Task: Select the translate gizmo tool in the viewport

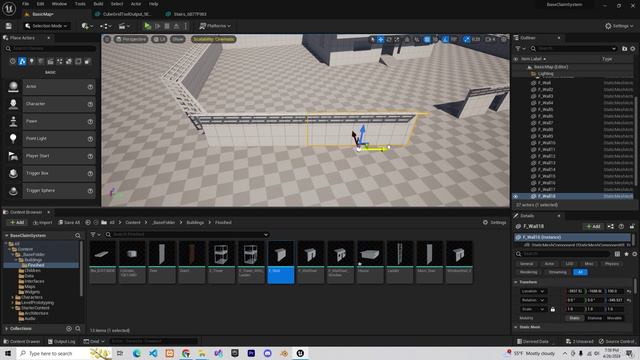Action: [x=380, y=39]
